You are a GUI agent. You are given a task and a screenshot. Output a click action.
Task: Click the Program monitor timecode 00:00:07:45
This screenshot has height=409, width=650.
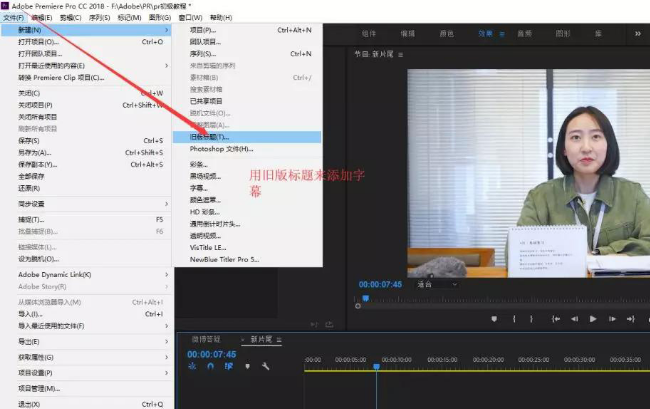click(x=380, y=284)
